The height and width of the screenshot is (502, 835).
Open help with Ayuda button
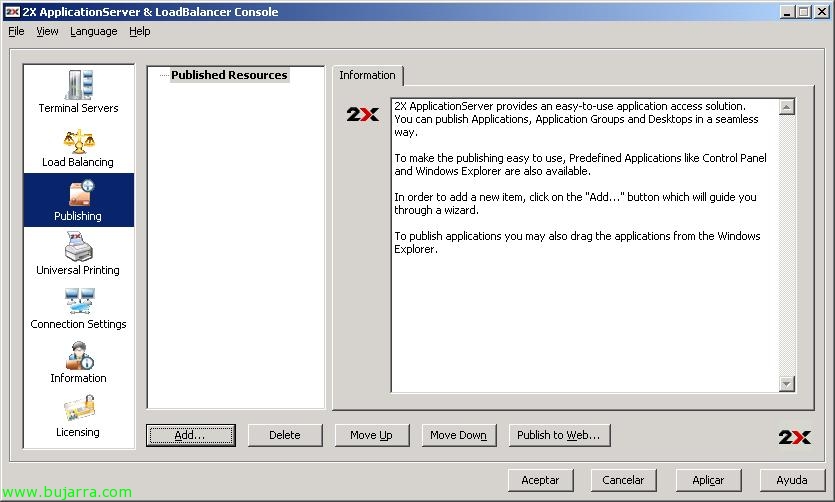[792, 480]
